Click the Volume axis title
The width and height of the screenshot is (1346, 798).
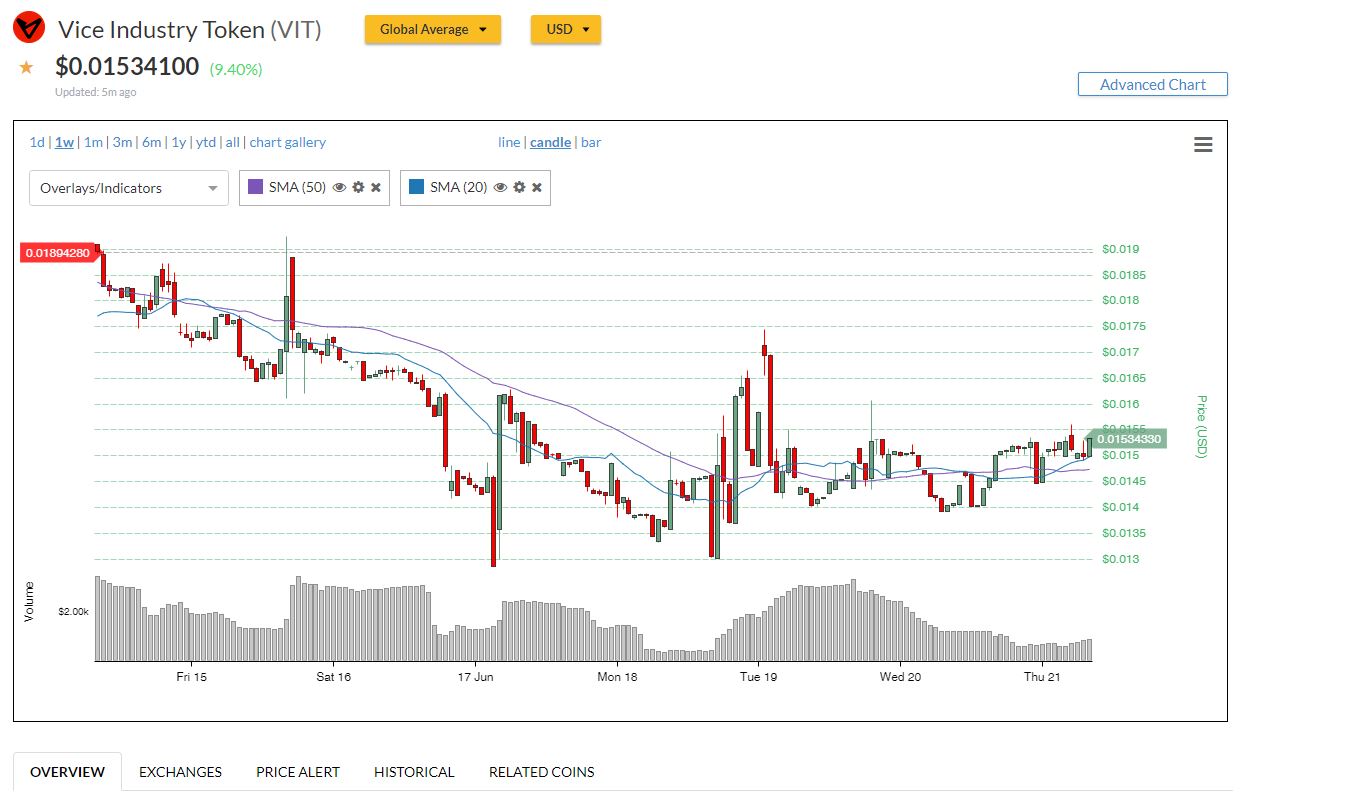pyautogui.click(x=29, y=601)
